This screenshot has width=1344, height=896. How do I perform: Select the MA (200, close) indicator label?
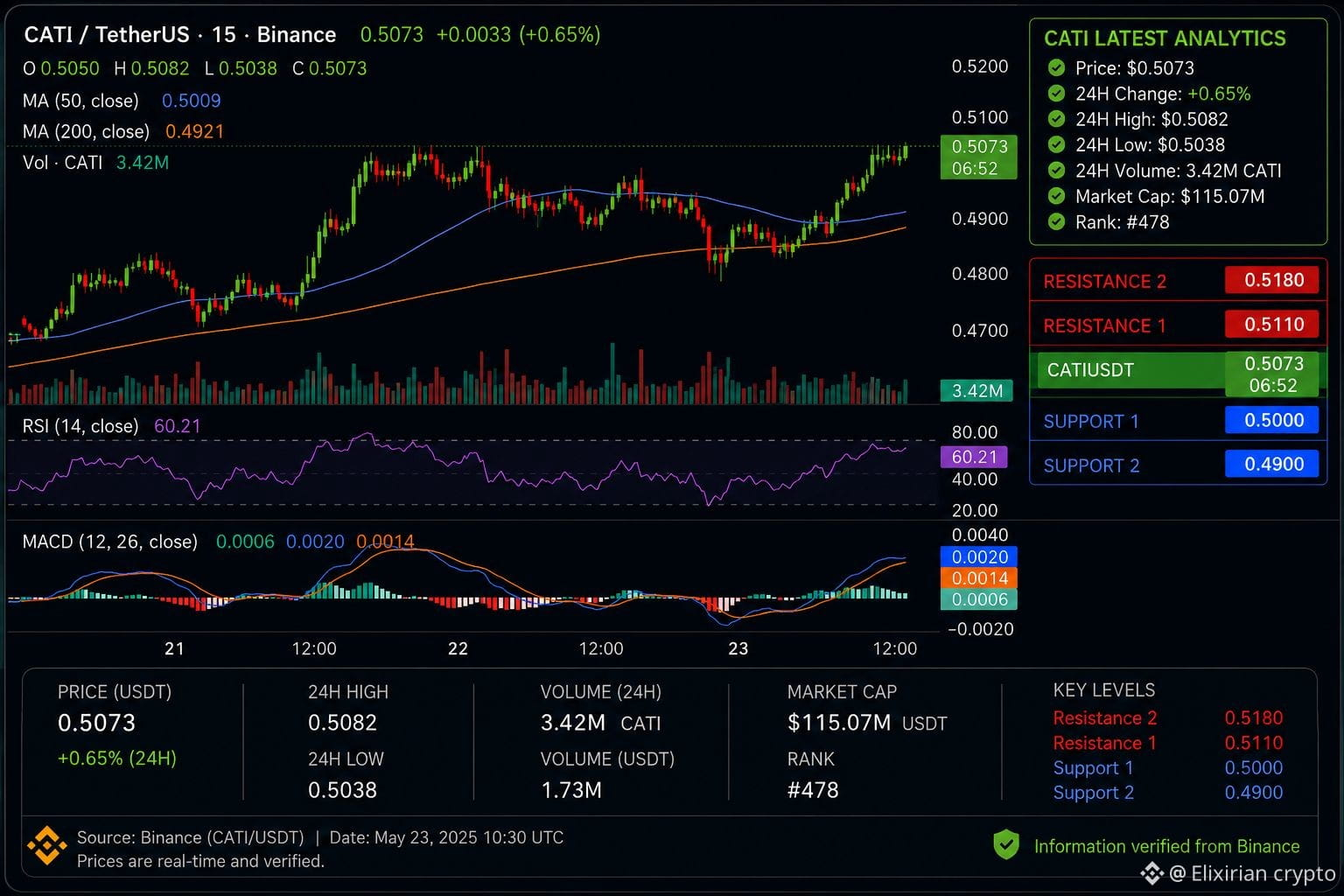point(86,131)
